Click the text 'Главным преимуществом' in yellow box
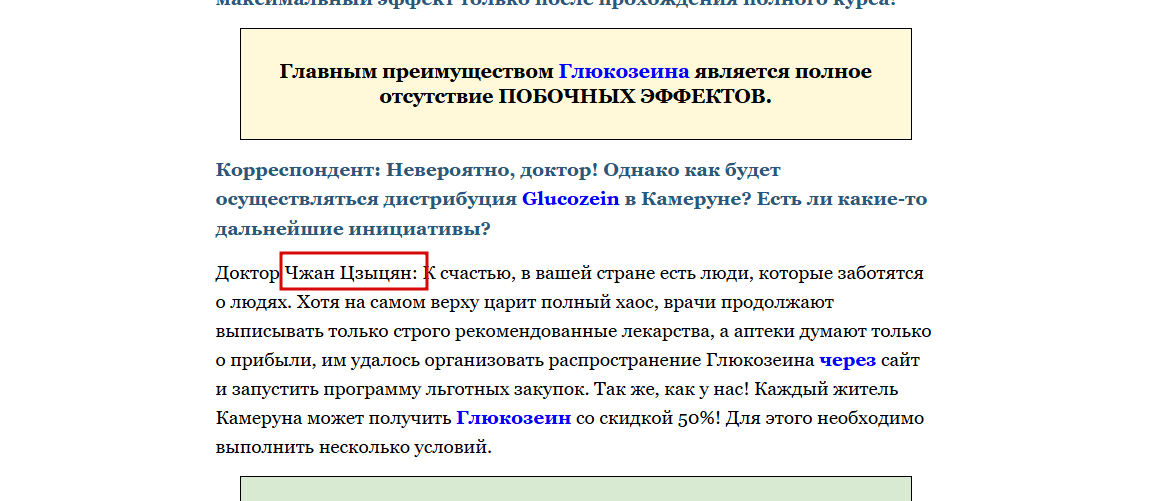The image size is (1157, 501). click(x=416, y=72)
